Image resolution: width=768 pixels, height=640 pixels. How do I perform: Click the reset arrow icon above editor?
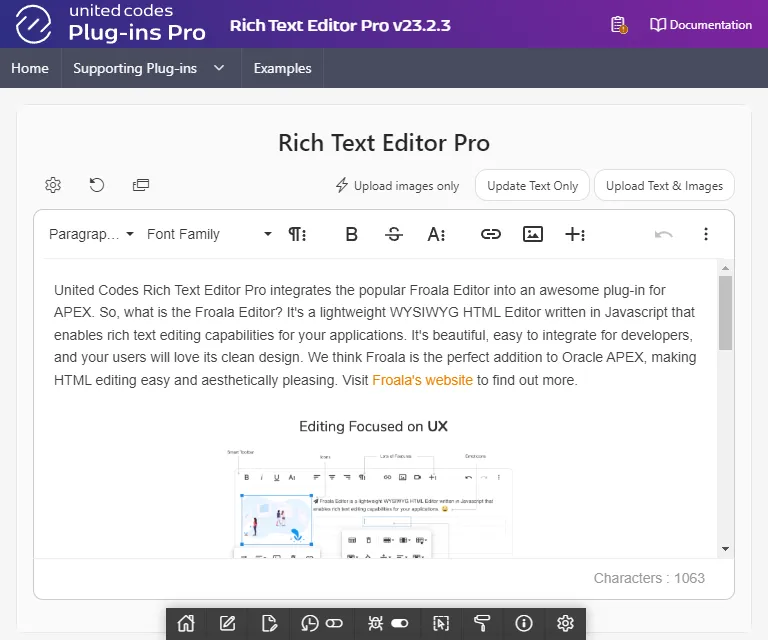click(x=97, y=185)
